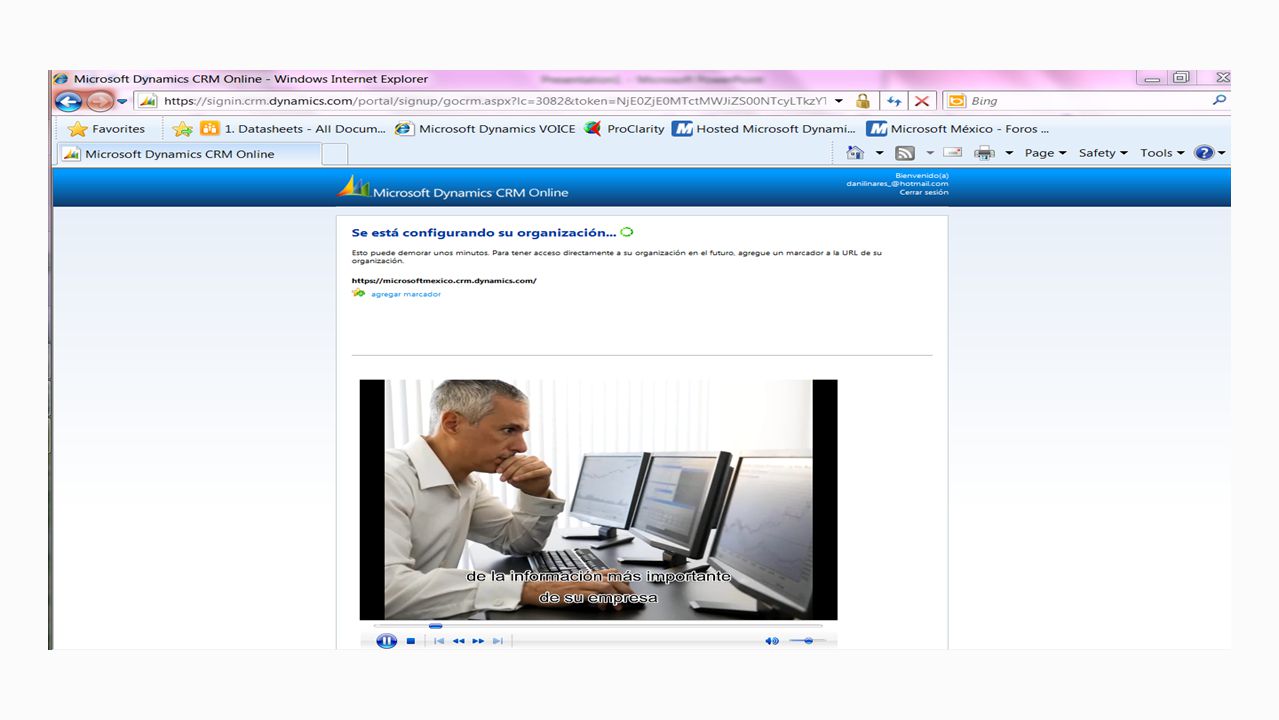Image resolution: width=1279 pixels, height=720 pixels.
Task: Click the video frame of the man
Action: [598, 499]
